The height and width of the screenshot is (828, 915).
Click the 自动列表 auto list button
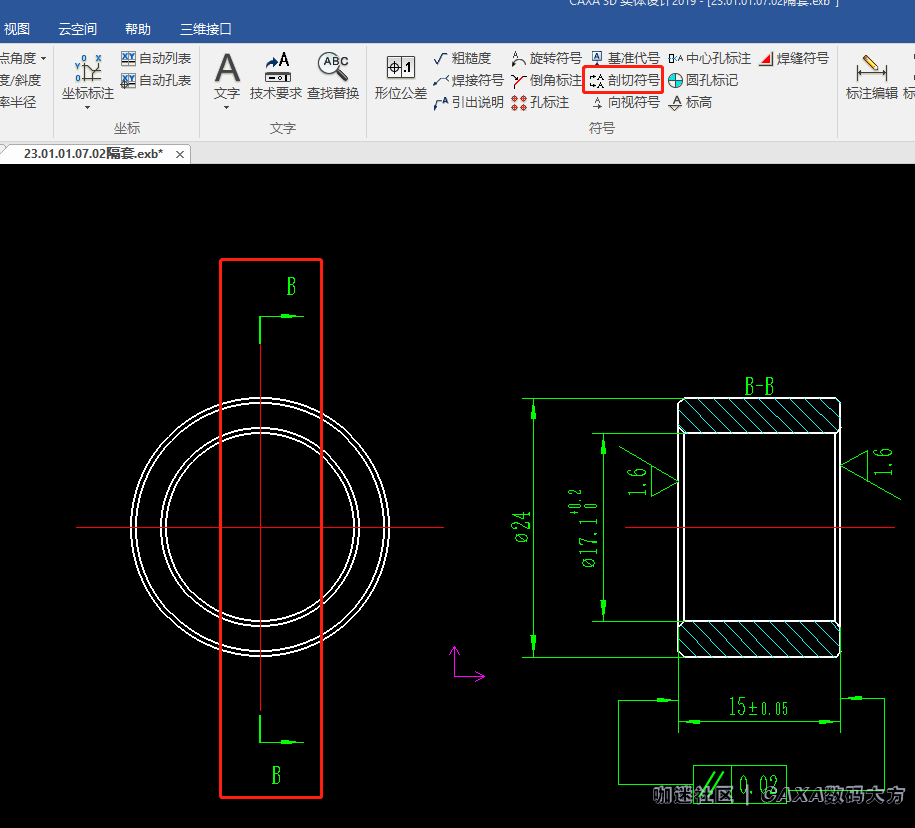(156, 58)
